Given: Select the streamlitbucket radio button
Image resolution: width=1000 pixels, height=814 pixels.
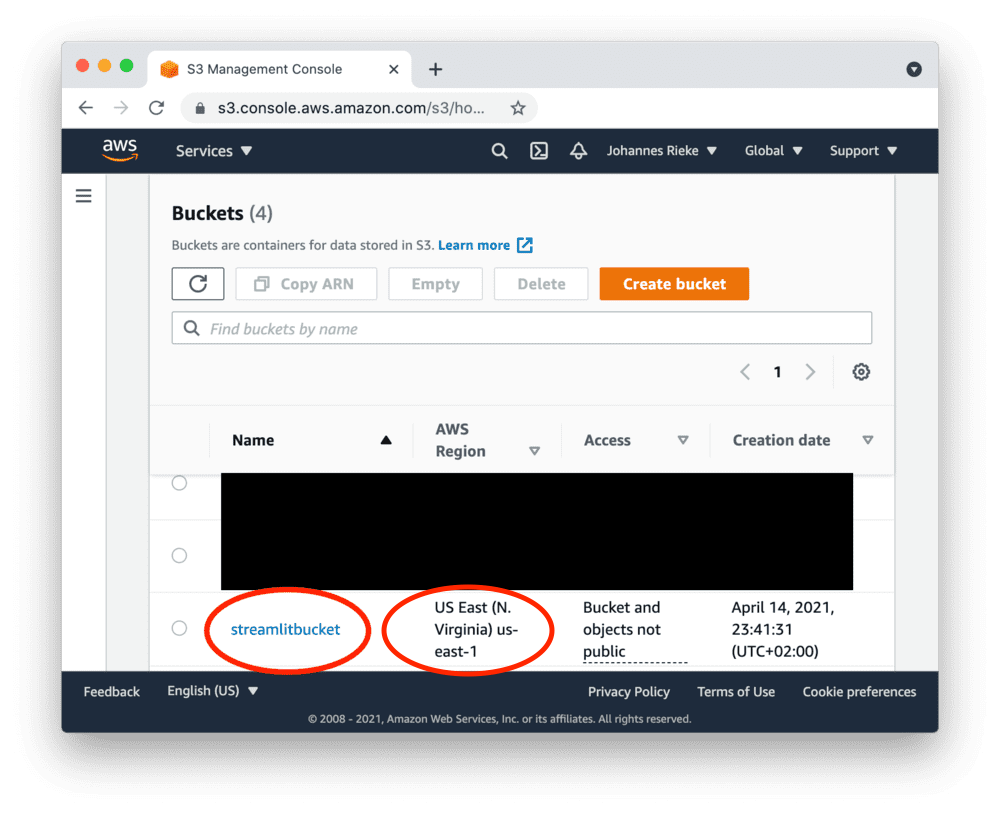Looking at the screenshot, I should (x=179, y=628).
